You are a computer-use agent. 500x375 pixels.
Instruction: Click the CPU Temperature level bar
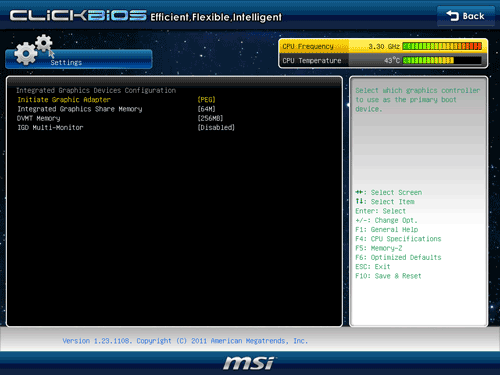[442, 60]
